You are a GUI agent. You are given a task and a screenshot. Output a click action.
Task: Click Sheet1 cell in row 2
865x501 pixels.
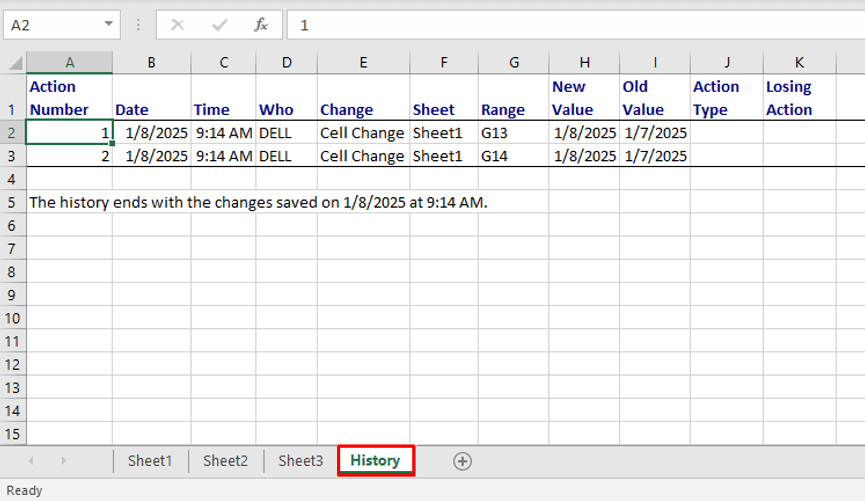pyautogui.click(x=444, y=133)
